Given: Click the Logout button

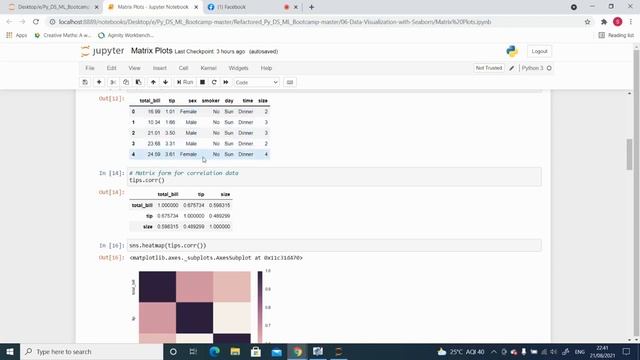Looking at the screenshot, I should tap(539, 51).
